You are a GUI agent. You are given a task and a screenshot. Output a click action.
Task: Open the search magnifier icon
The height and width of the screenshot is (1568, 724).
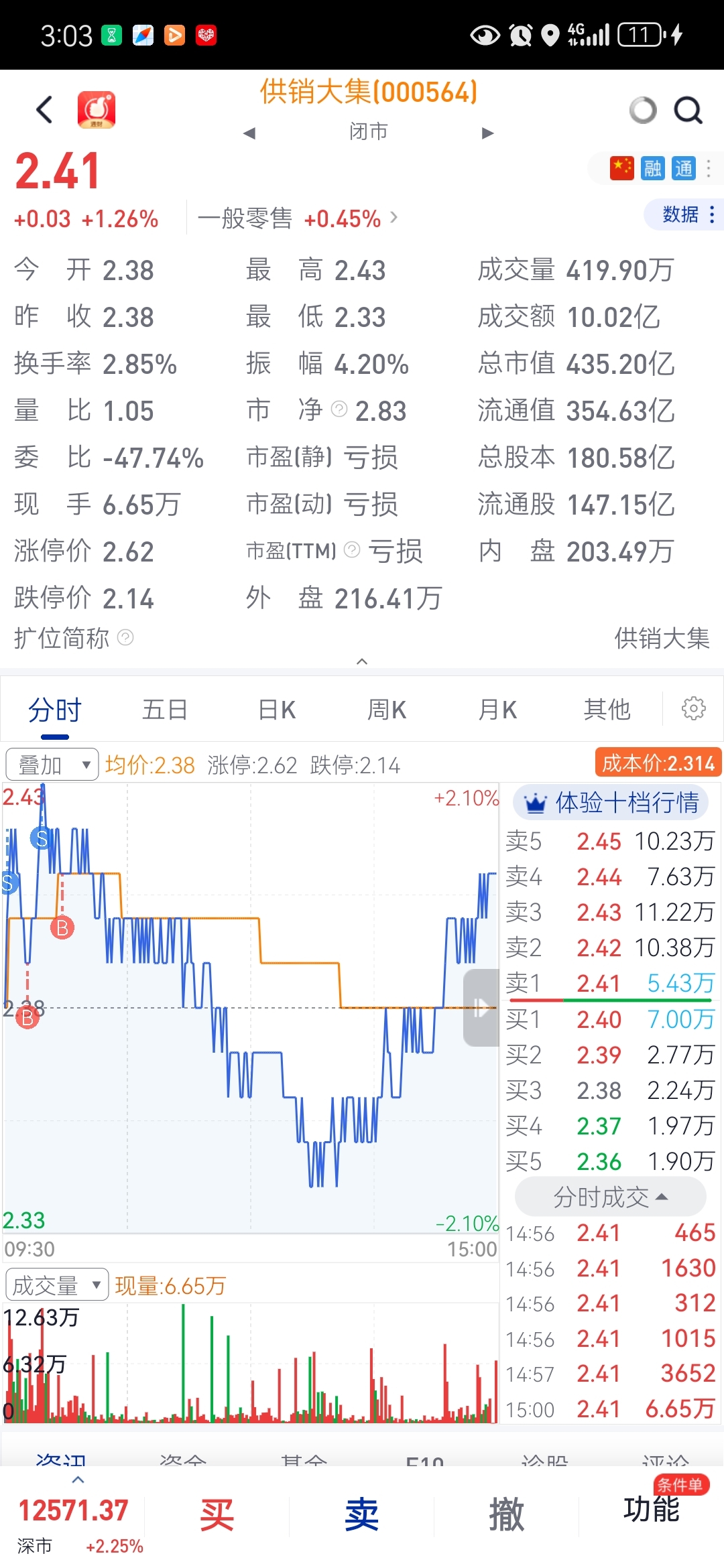(x=688, y=111)
